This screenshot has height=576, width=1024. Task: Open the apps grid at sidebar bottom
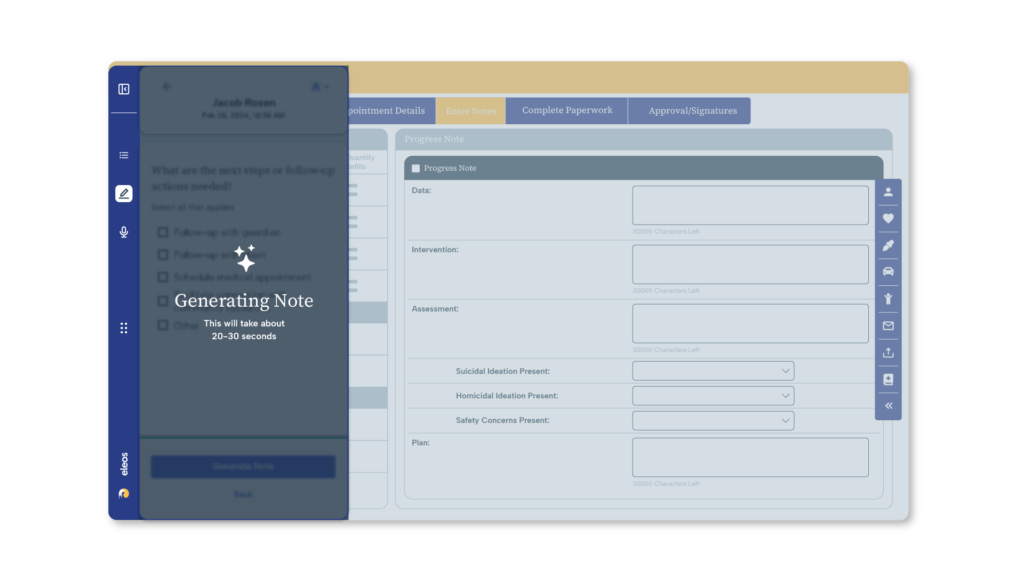[x=123, y=327]
